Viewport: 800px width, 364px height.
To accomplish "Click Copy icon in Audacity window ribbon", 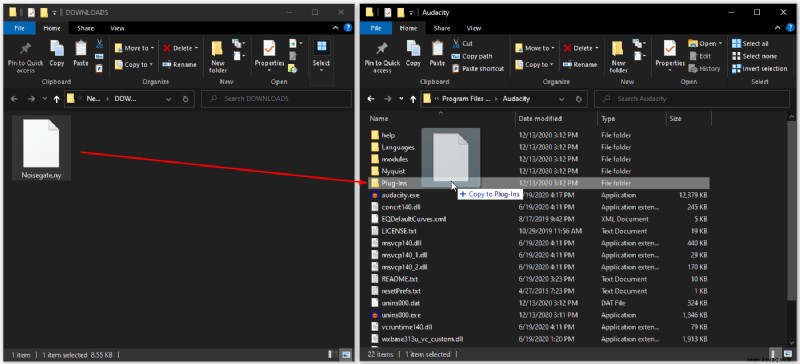I will click(413, 54).
